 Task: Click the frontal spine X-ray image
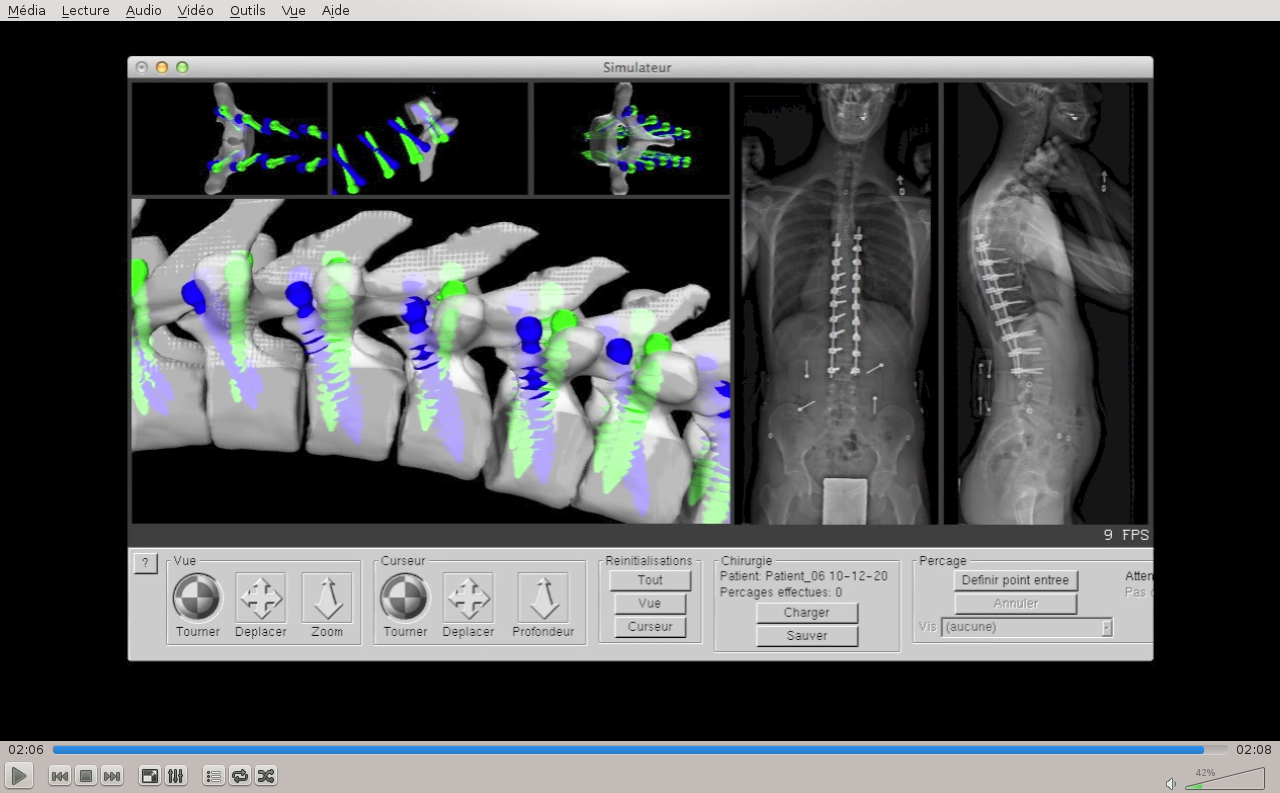pos(837,303)
